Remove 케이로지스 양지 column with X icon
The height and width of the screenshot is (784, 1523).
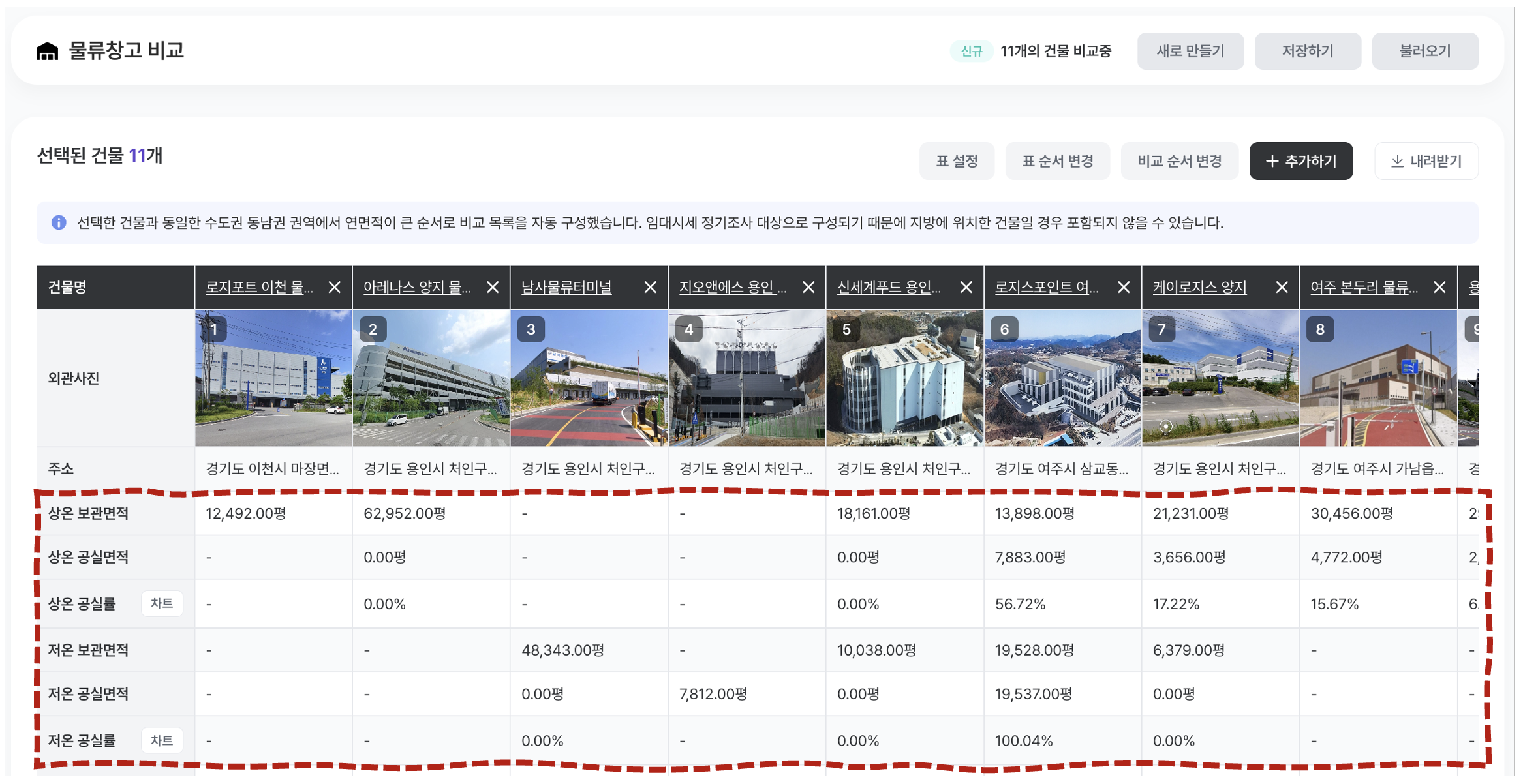pyautogui.click(x=1282, y=288)
